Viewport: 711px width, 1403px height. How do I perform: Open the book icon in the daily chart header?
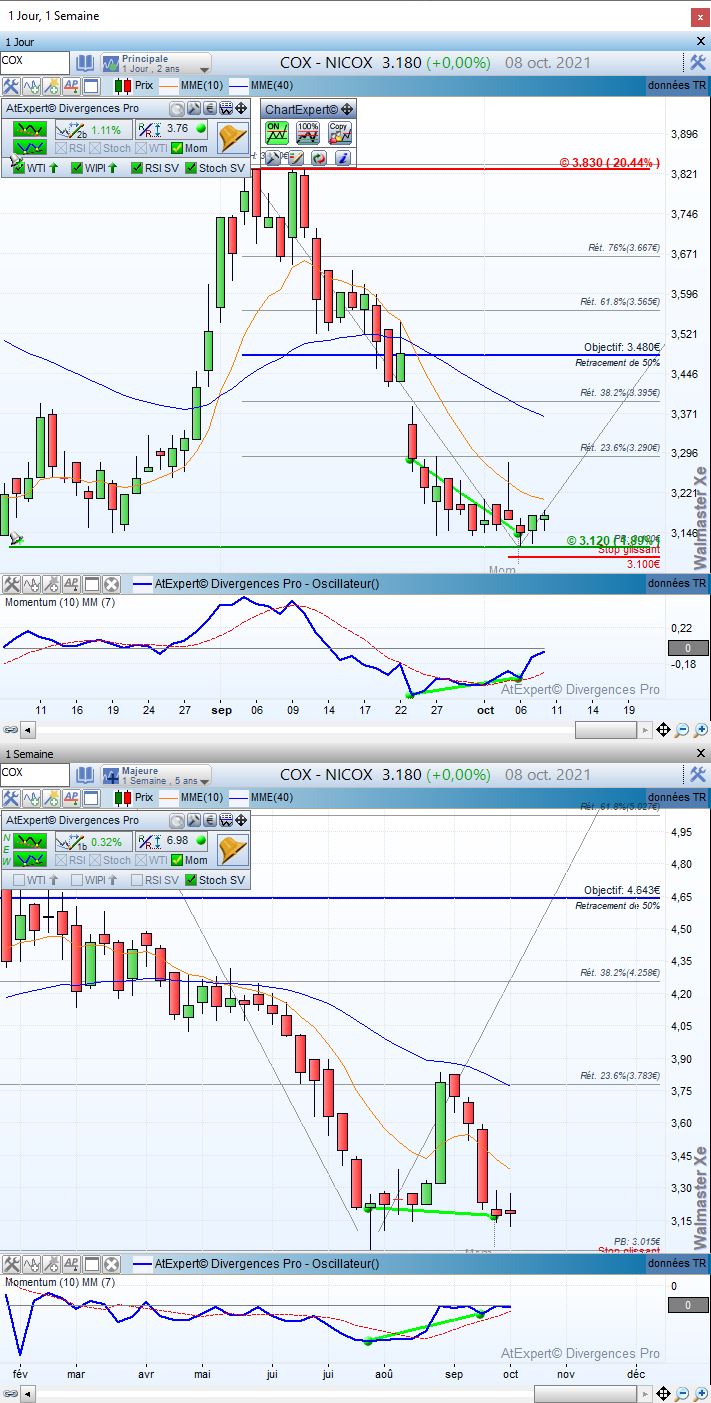(x=85, y=62)
